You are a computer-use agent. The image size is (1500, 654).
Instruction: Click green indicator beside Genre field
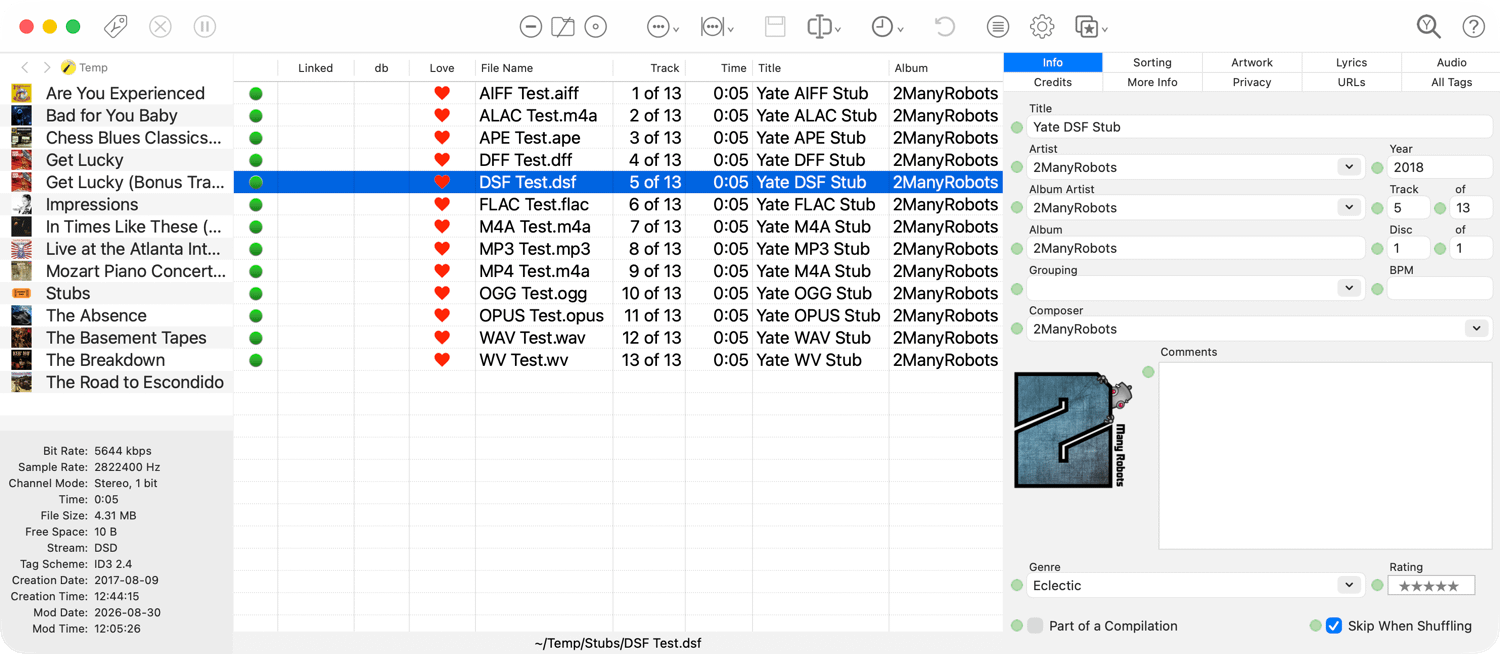1017,586
